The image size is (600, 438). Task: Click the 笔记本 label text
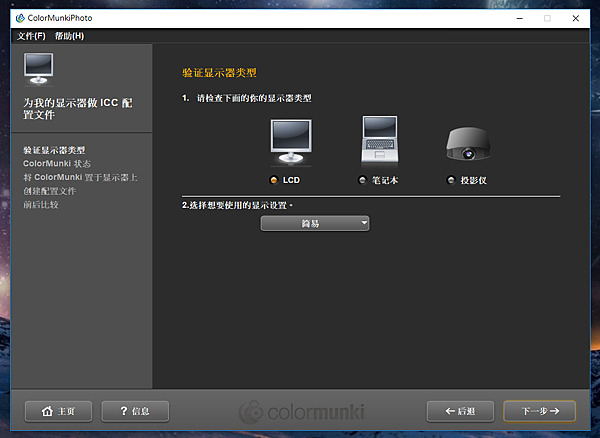tap(385, 180)
